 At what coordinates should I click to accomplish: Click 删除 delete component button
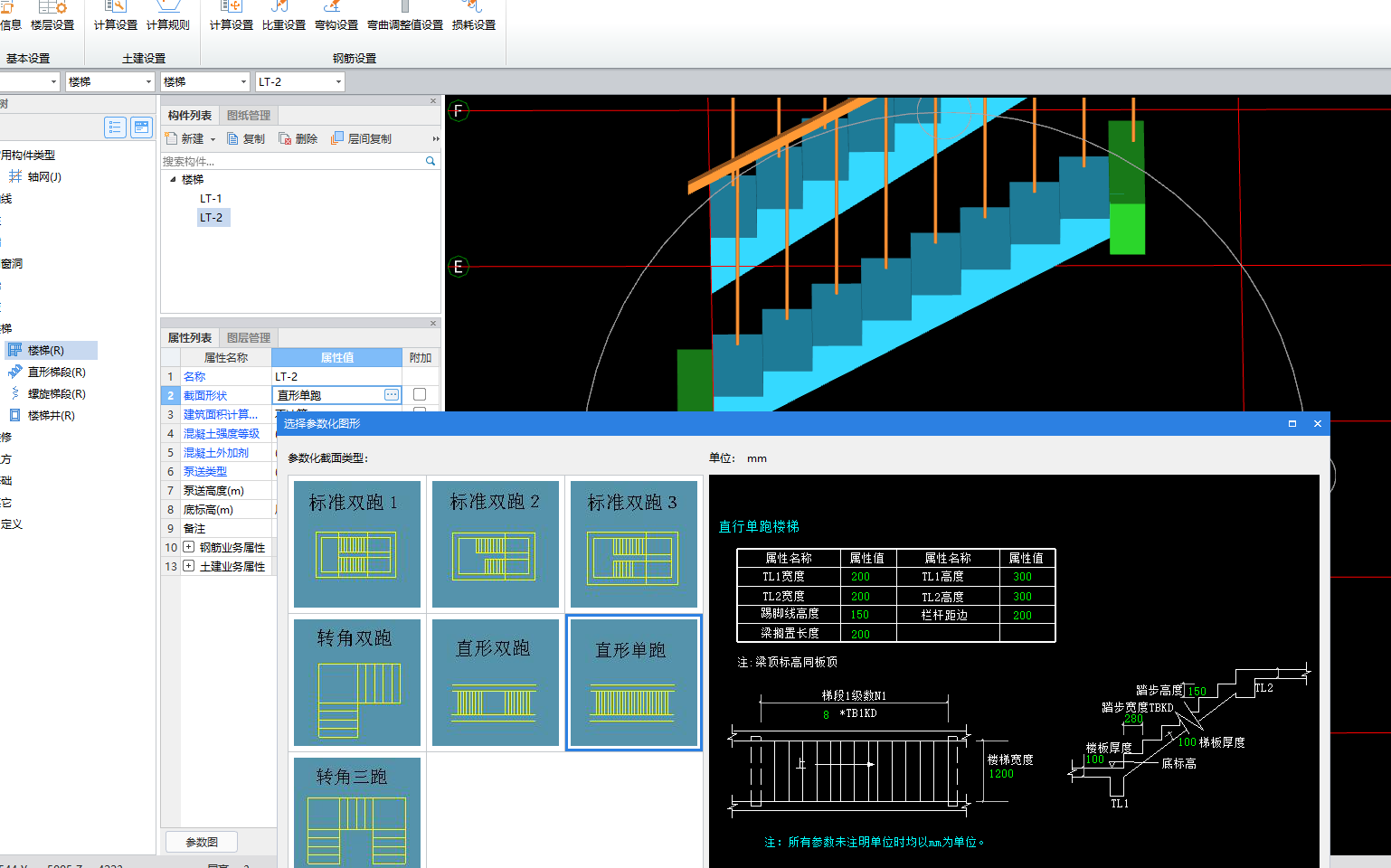pyautogui.click(x=298, y=138)
